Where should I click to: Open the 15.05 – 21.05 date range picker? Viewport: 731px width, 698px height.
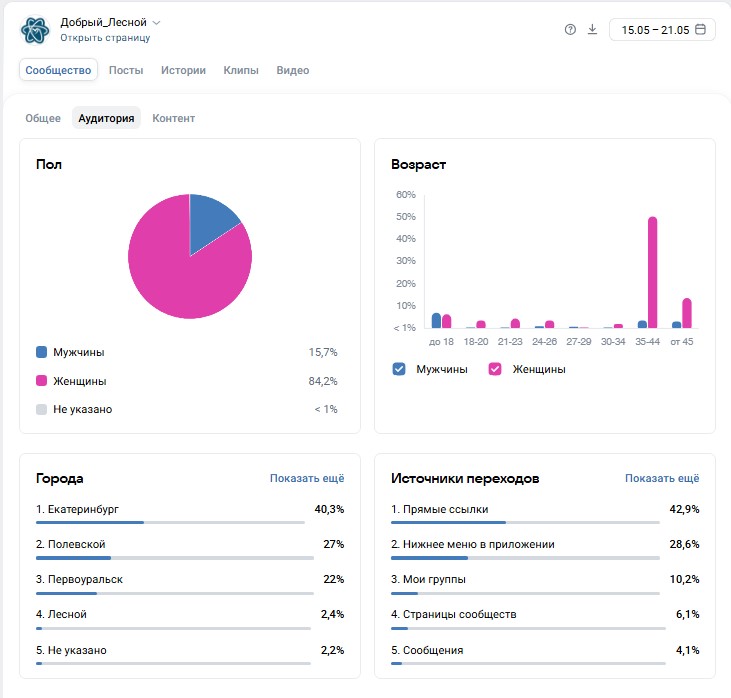tap(662, 30)
